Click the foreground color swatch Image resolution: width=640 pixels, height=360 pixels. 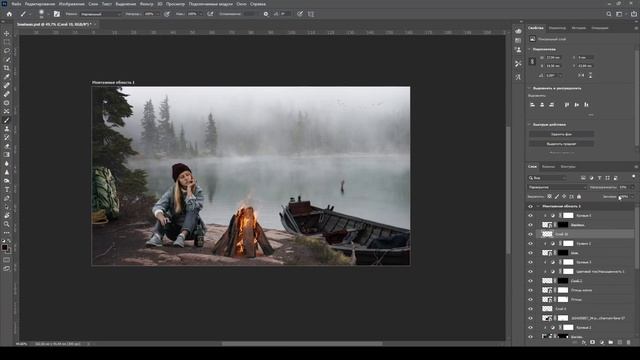click(x=4, y=247)
